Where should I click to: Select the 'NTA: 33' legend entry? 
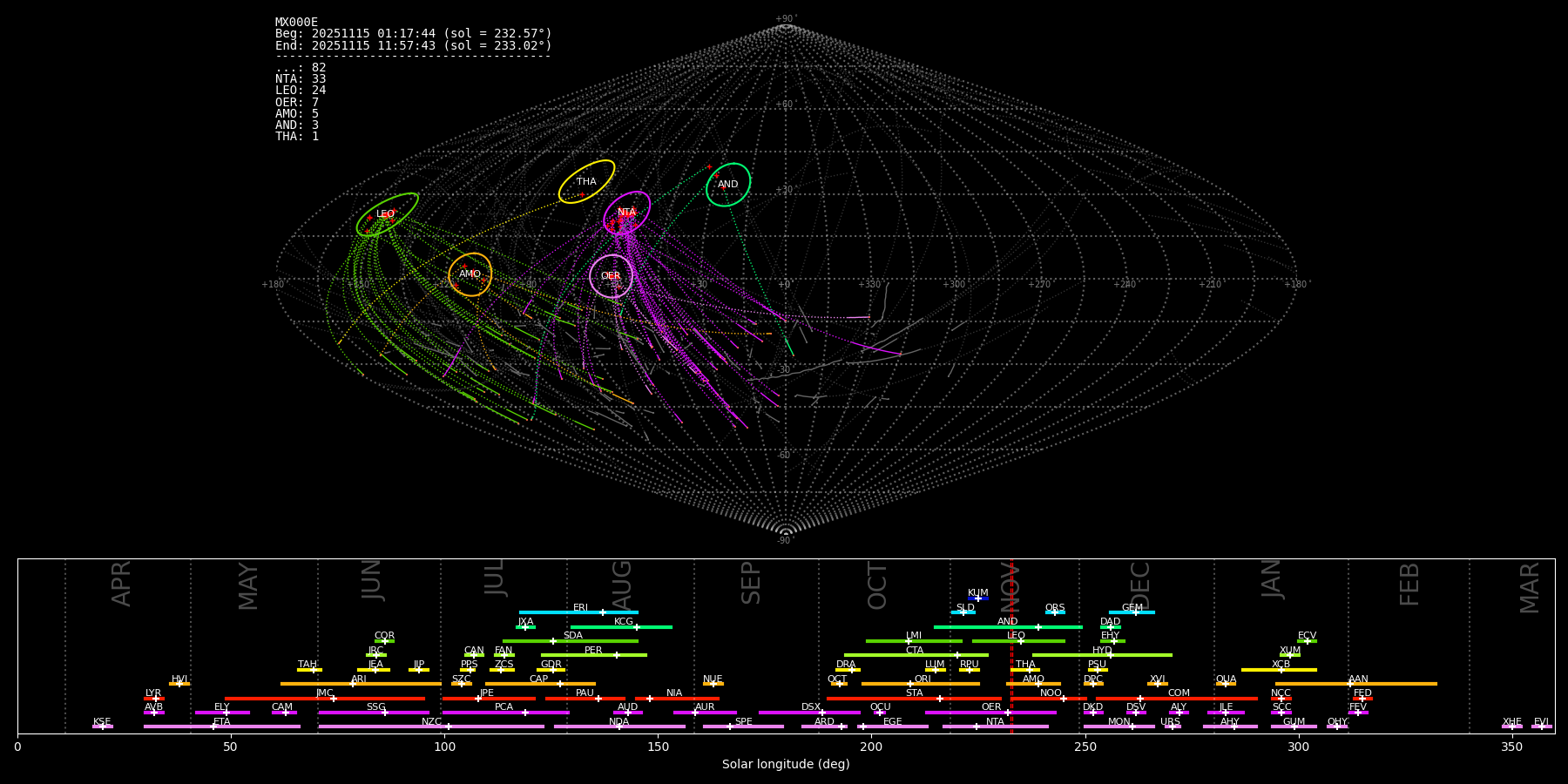tap(301, 79)
